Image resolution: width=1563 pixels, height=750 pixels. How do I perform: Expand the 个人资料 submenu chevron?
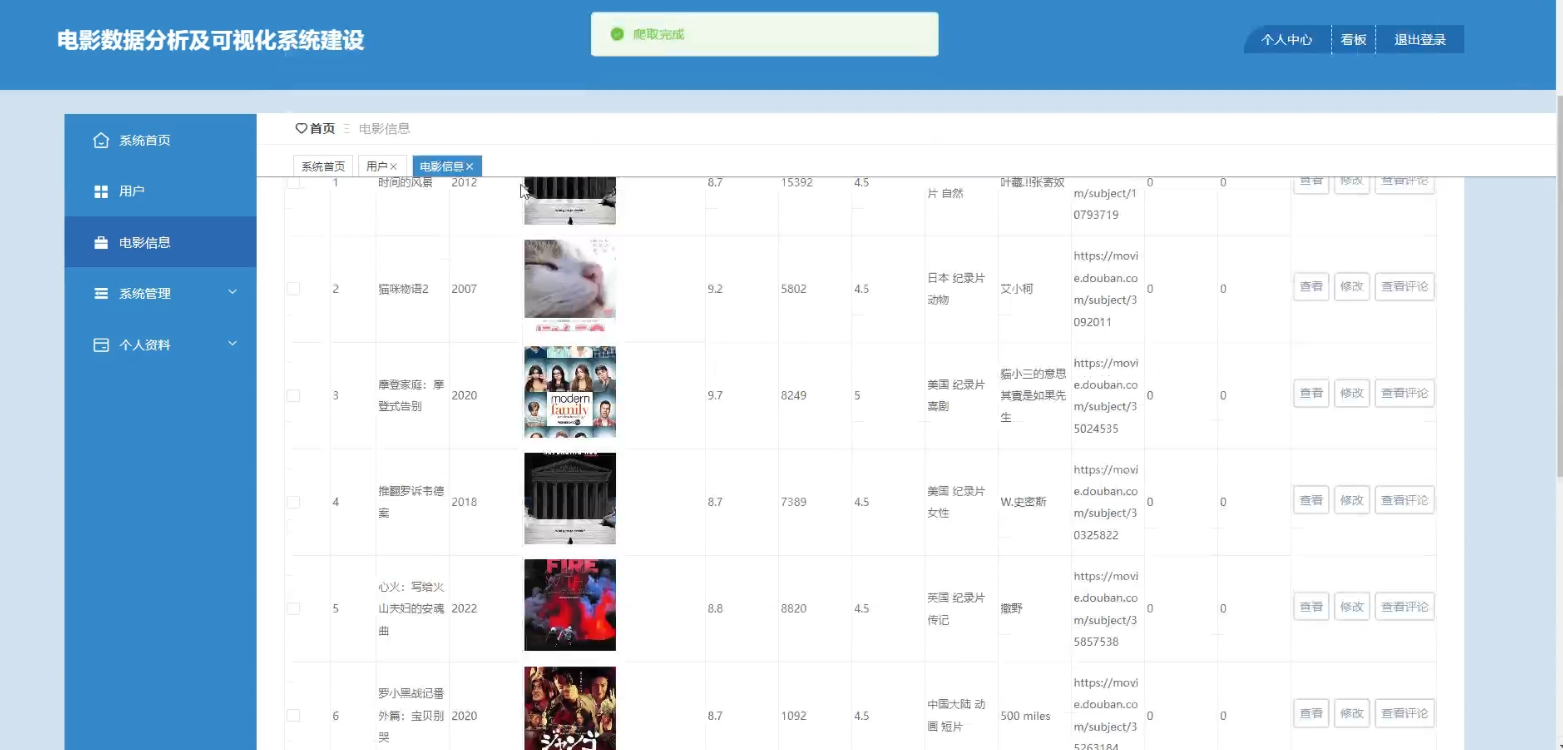[x=232, y=343]
